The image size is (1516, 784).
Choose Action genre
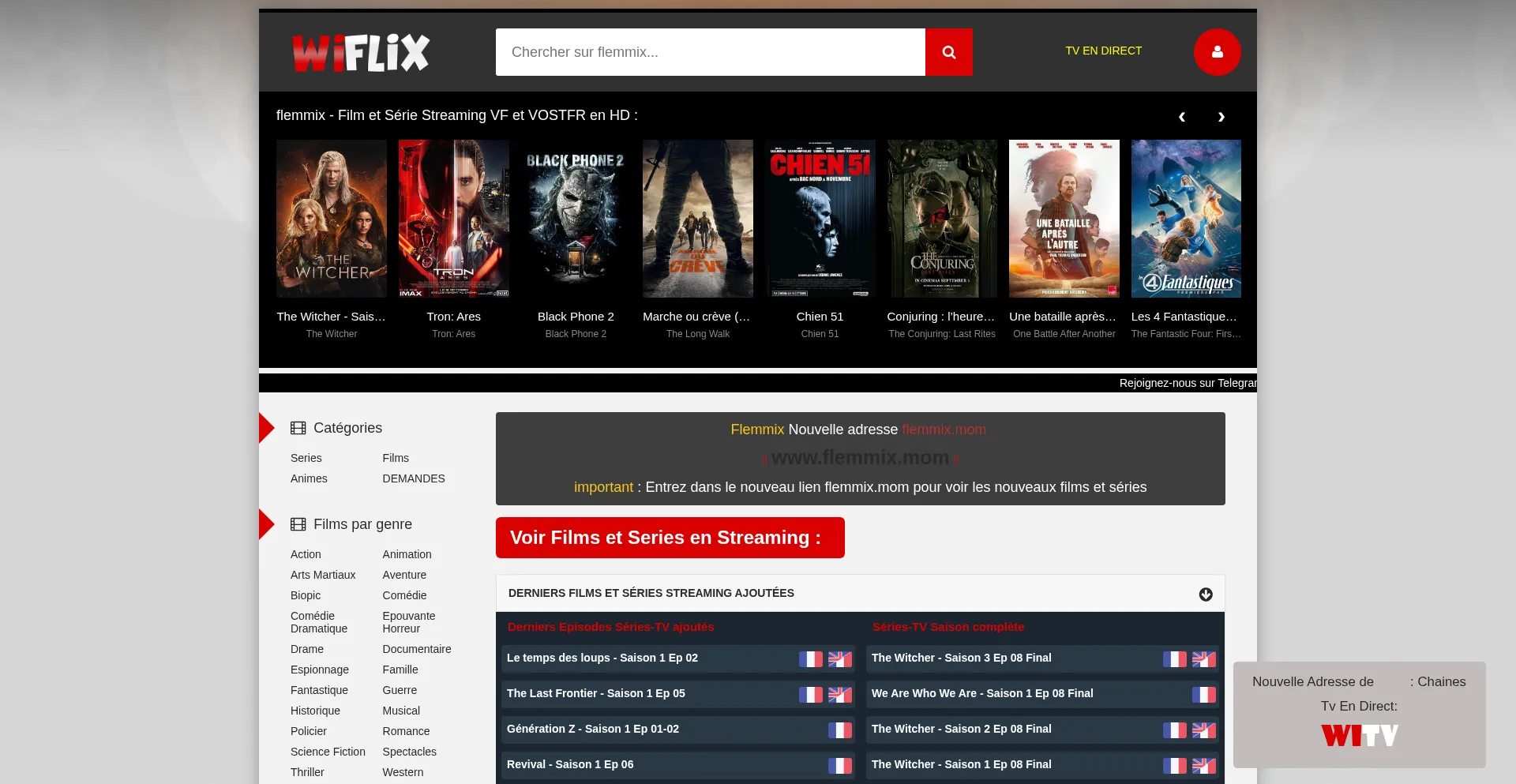click(x=306, y=554)
